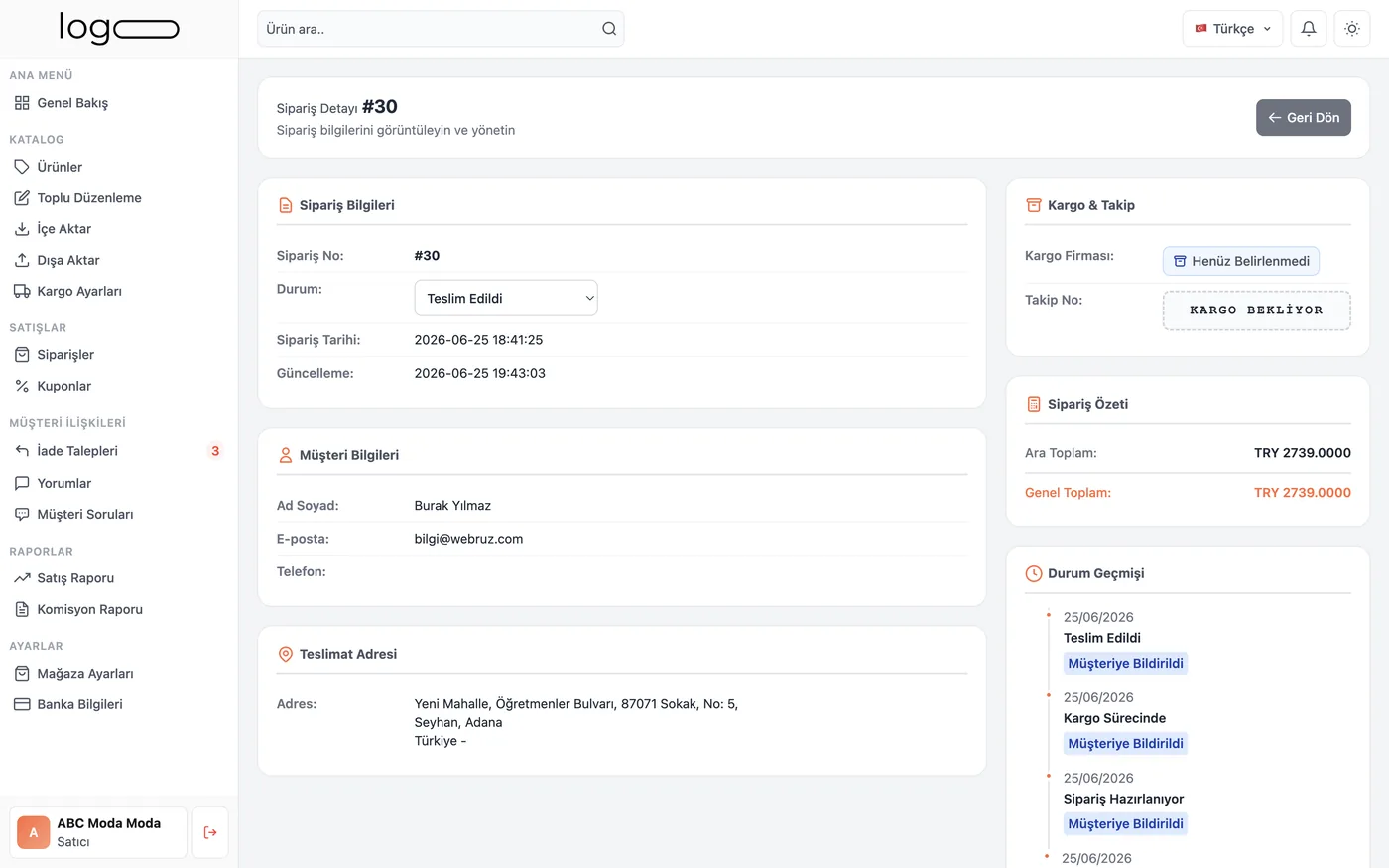The image size is (1389, 868).
Task: Open Kargo Ayarları in the sidebar
Action: [x=79, y=291]
